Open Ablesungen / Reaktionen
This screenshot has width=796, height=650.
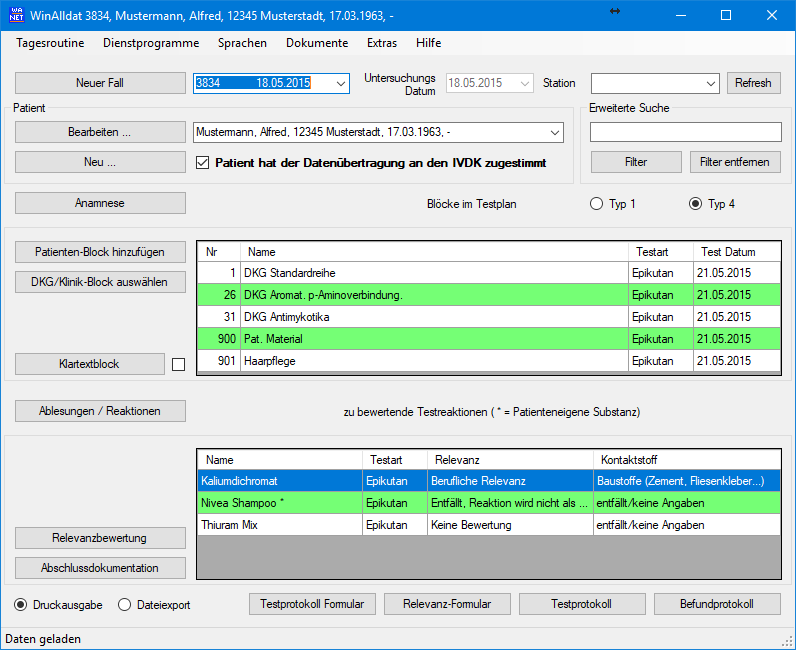[x=100, y=411]
